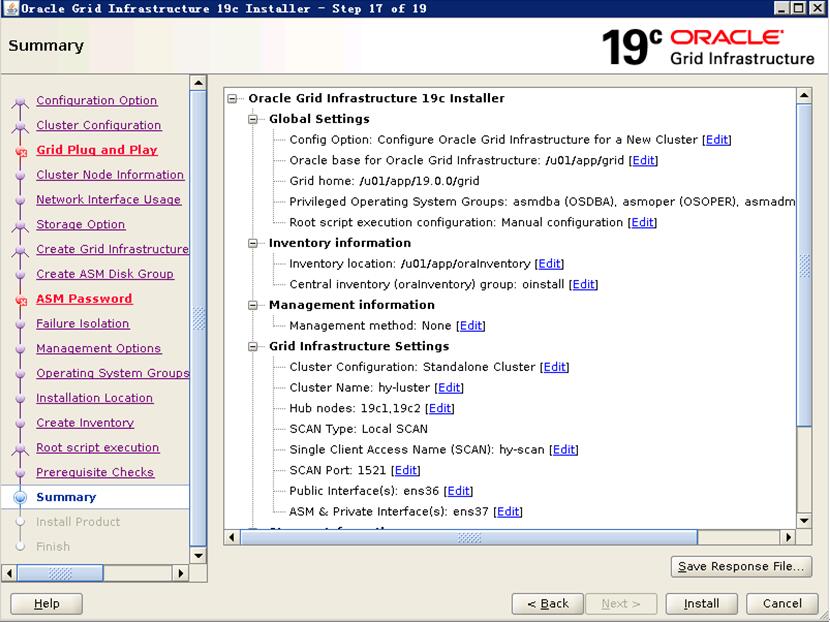This screenshot has height=622, width=830.
Task: Open the Configuration Option step
Action: click(x=96, y=101)
